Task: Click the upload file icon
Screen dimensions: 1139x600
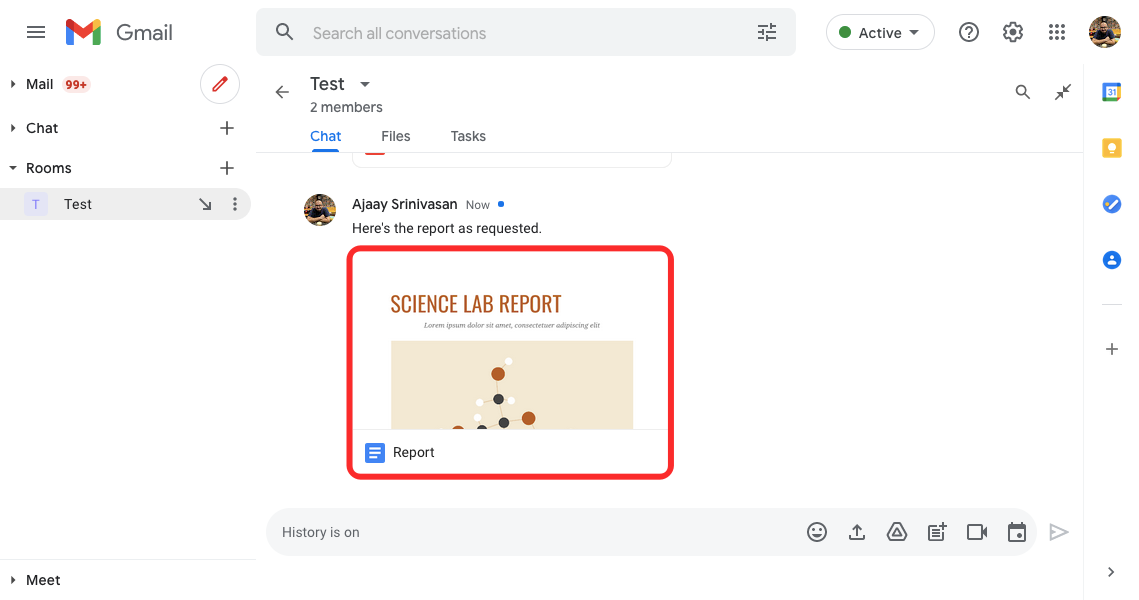Action: pyautogui.click(x=857, y=532)
